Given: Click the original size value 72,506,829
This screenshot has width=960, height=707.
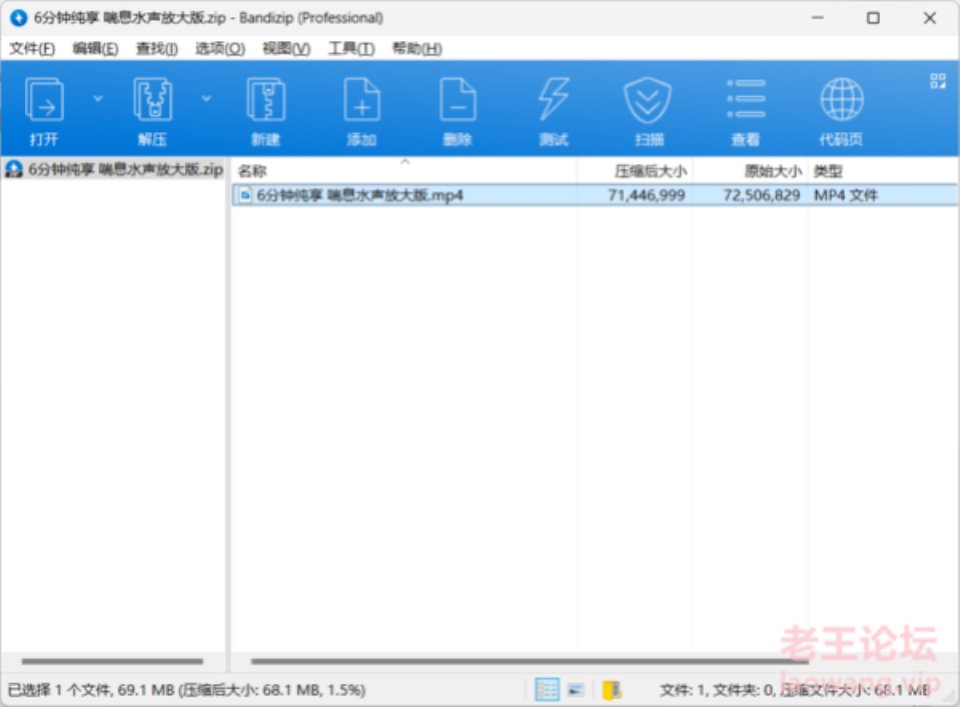Looking at the screenshot, I should [x=762, y=195].
